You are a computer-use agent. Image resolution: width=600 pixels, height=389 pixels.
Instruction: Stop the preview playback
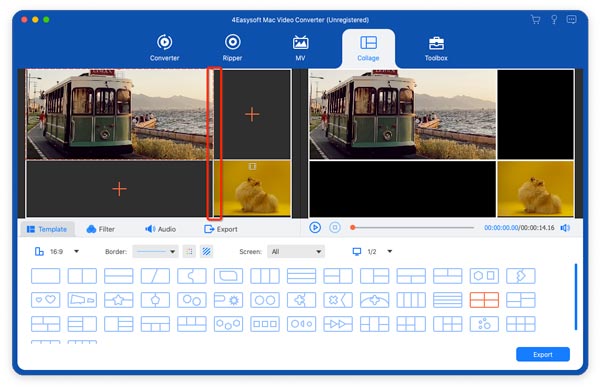335,228
